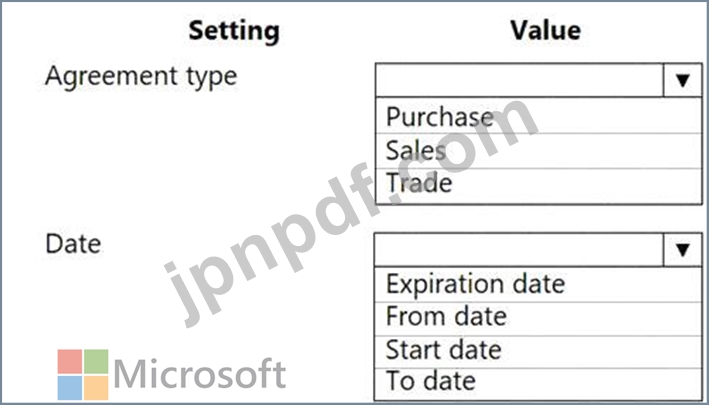
Task: Choose Sales in the Agreement type list
Action: click(x=416, y=150)
